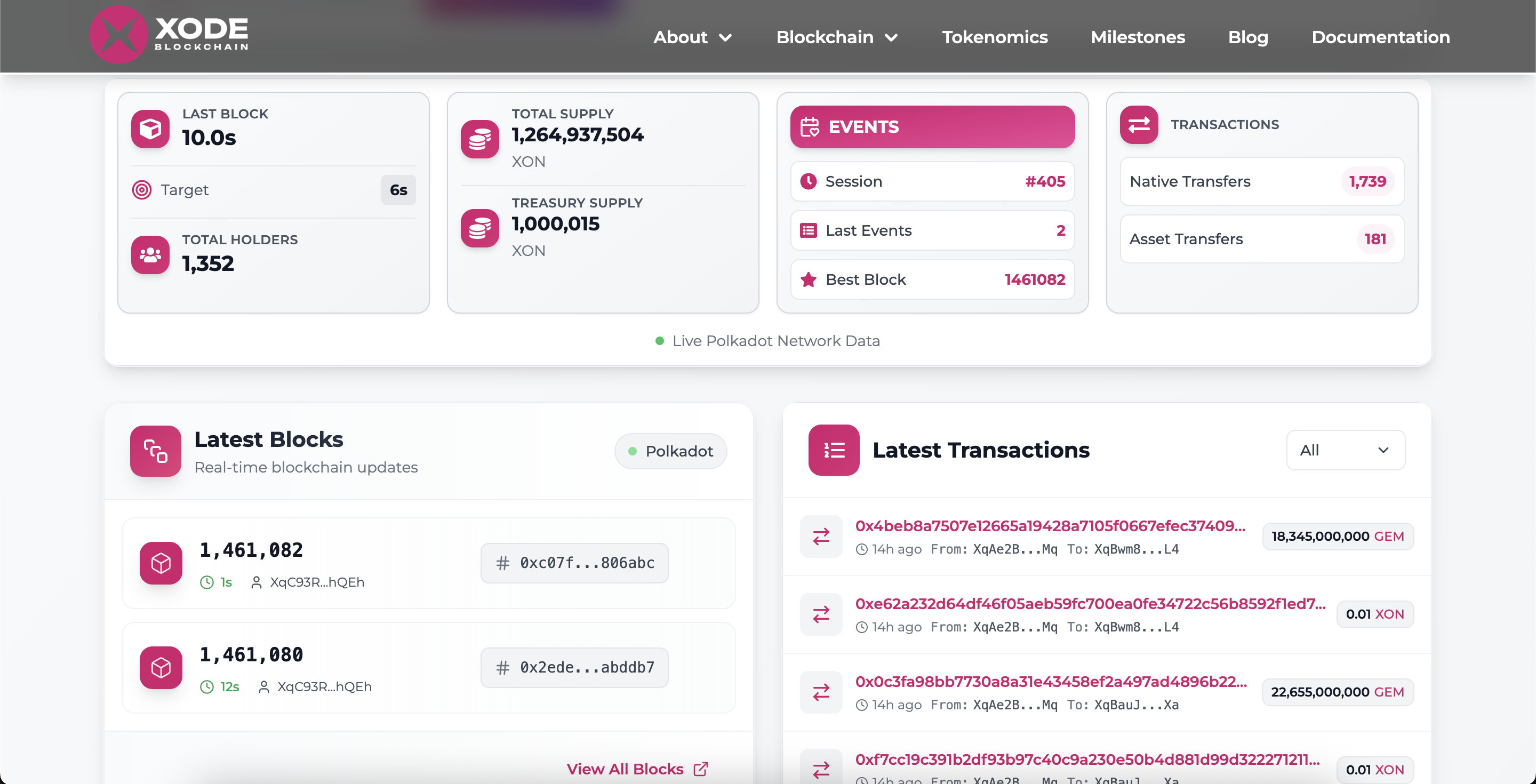Click the Native Transfers count 1,739

tap(1367, 181)
